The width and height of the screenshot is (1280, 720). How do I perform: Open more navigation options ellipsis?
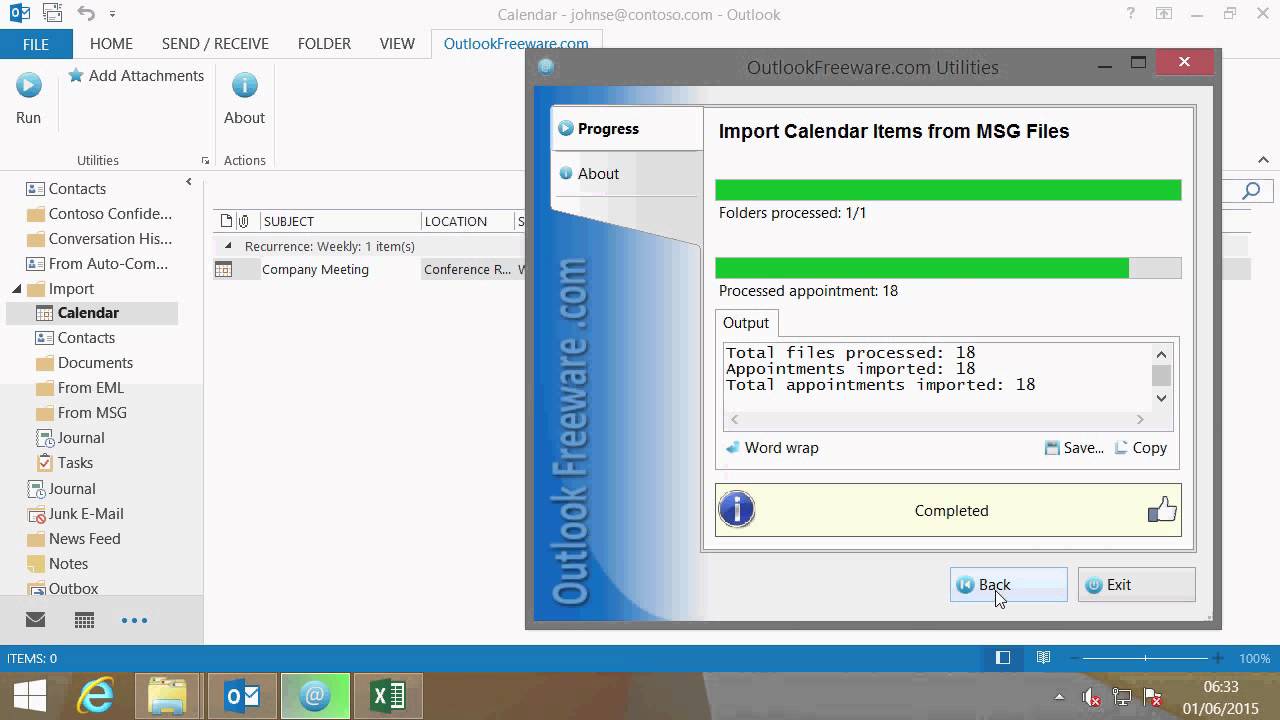pyautogui.click(x=134, y=620)
